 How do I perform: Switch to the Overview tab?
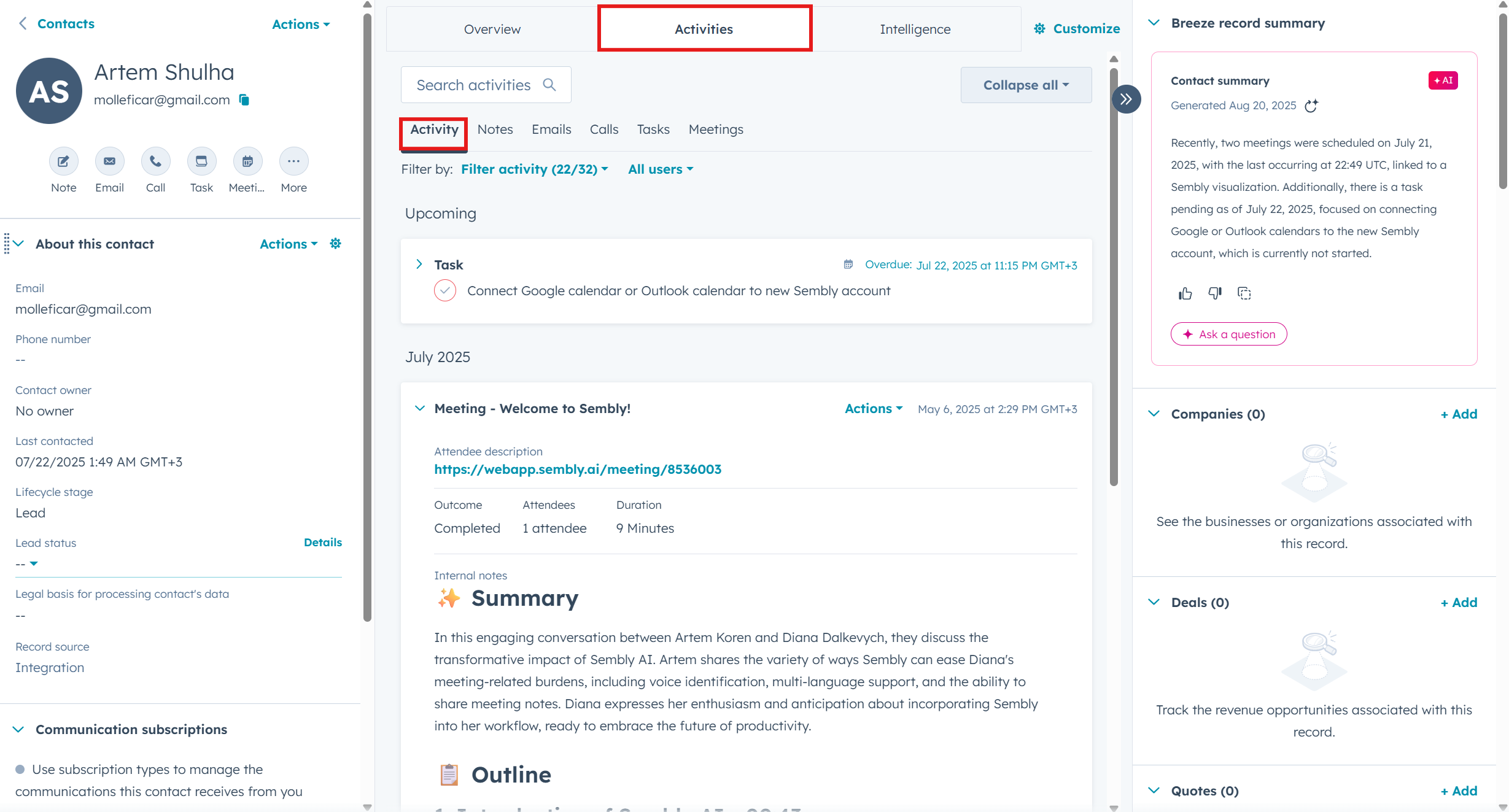[492, 29]
